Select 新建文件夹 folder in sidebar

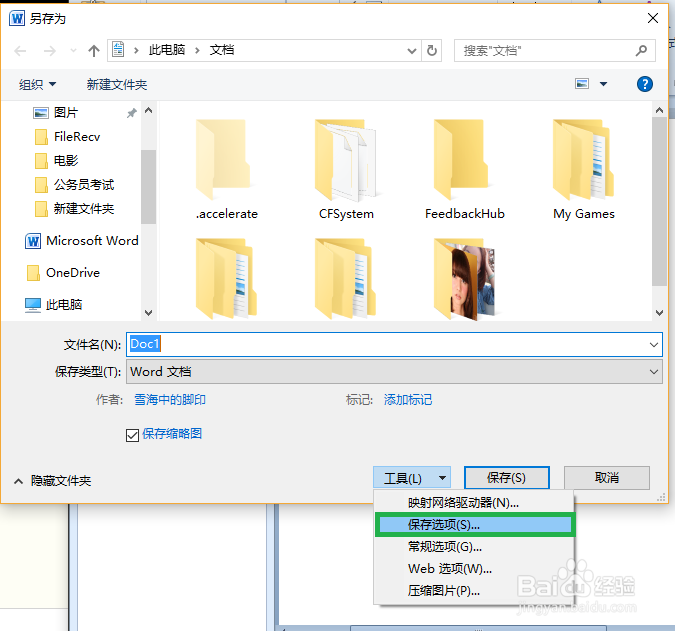74,209
